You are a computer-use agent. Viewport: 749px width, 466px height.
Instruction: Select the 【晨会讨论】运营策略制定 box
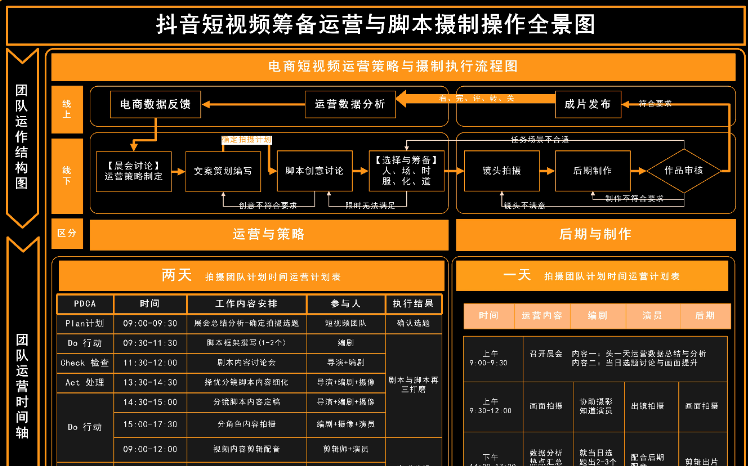(134, 171)
